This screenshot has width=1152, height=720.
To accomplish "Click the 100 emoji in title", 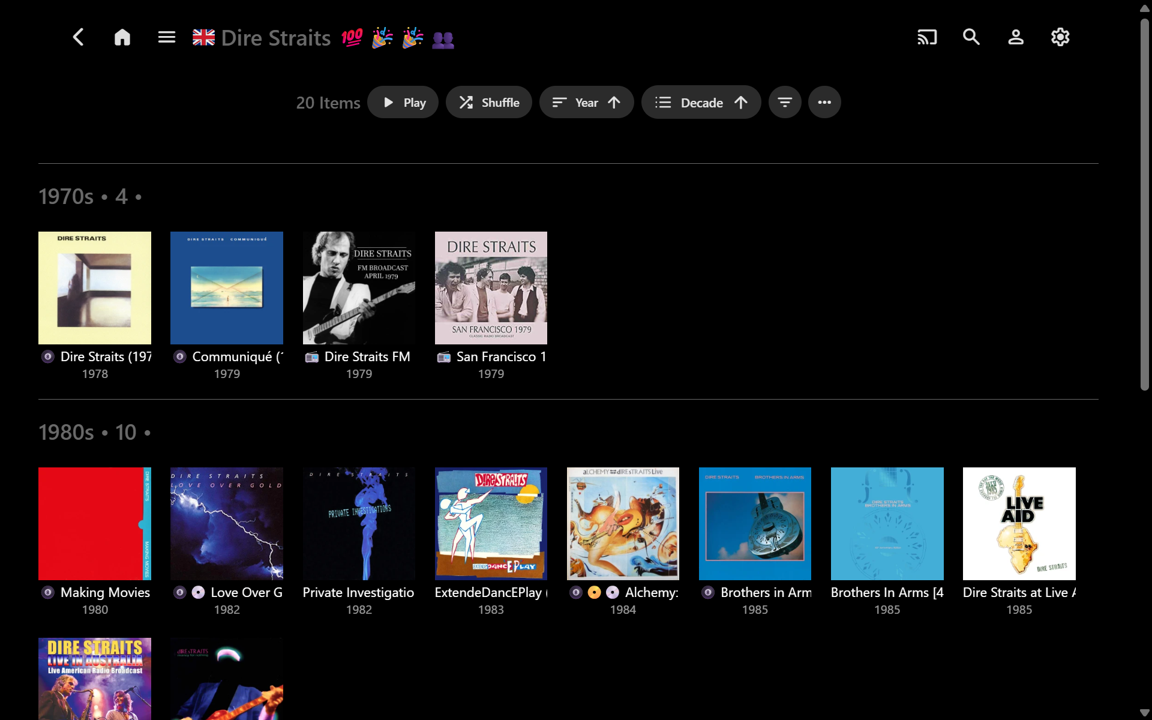I will [x=352, y=37].
